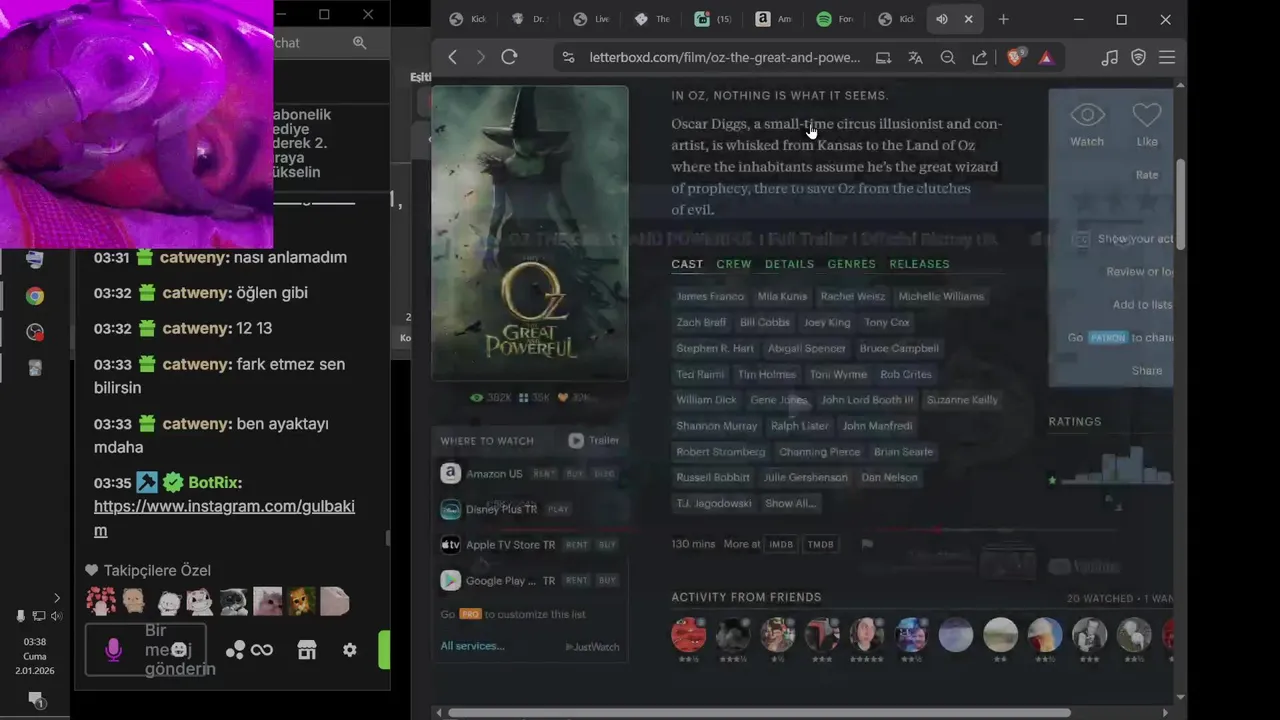Click the Apple TV Store TR icon
The width and height of the screenshot is (1280, 720).
coord(450,545)
